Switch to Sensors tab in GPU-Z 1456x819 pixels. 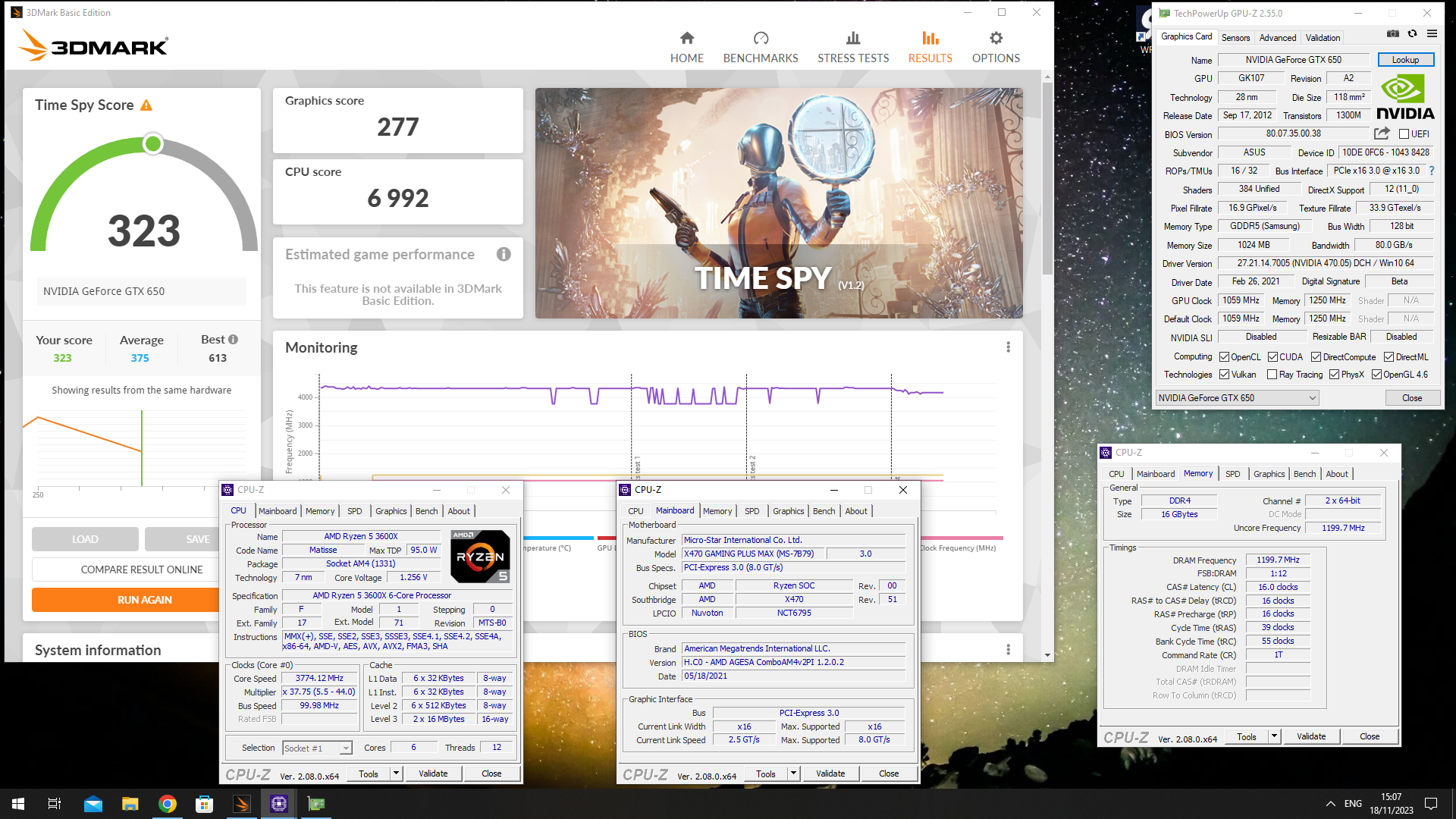point(1235,37)
